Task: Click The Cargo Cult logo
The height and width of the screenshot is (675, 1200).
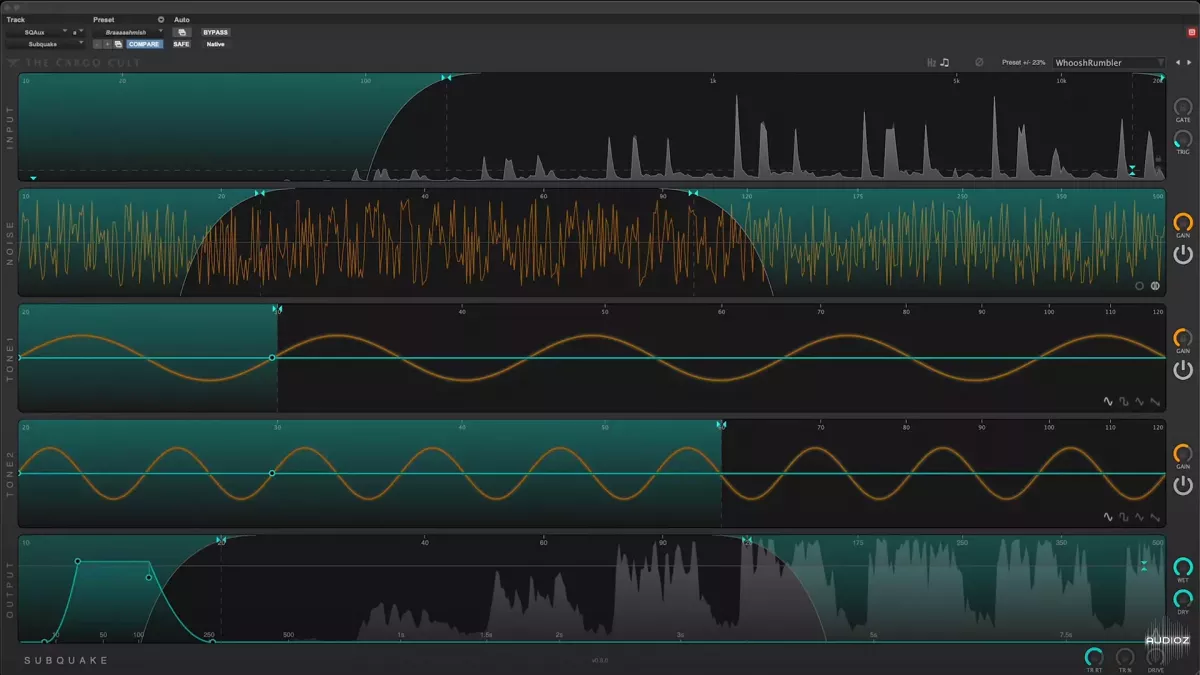Action: click(x=75, y=62)
